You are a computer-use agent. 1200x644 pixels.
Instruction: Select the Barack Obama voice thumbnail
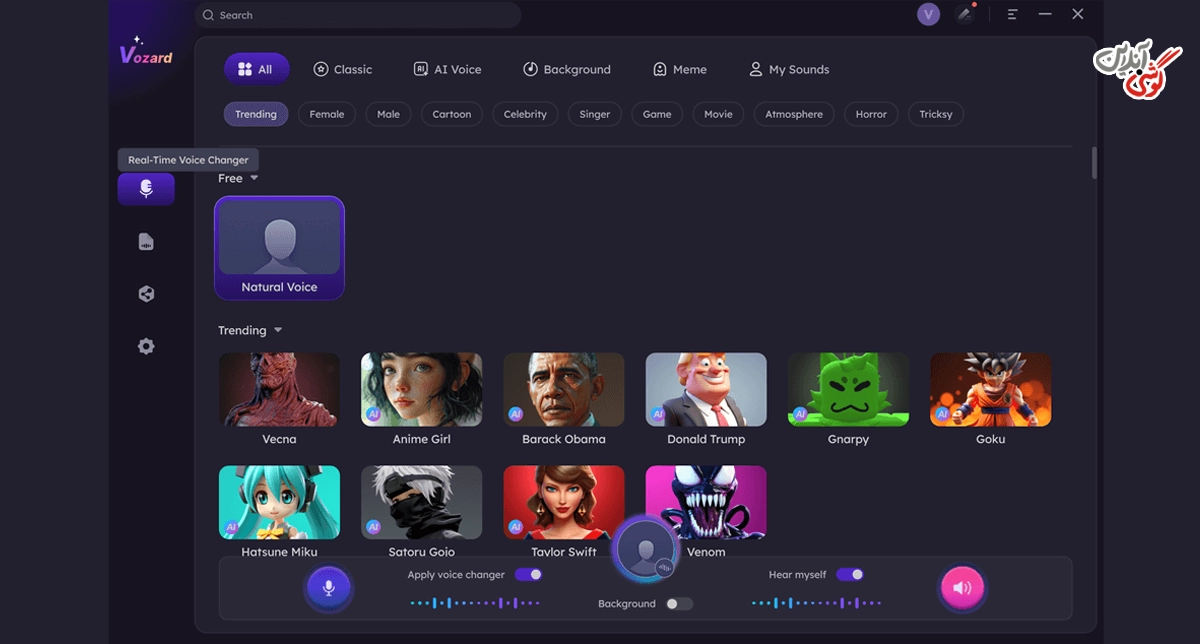(564, 389)
